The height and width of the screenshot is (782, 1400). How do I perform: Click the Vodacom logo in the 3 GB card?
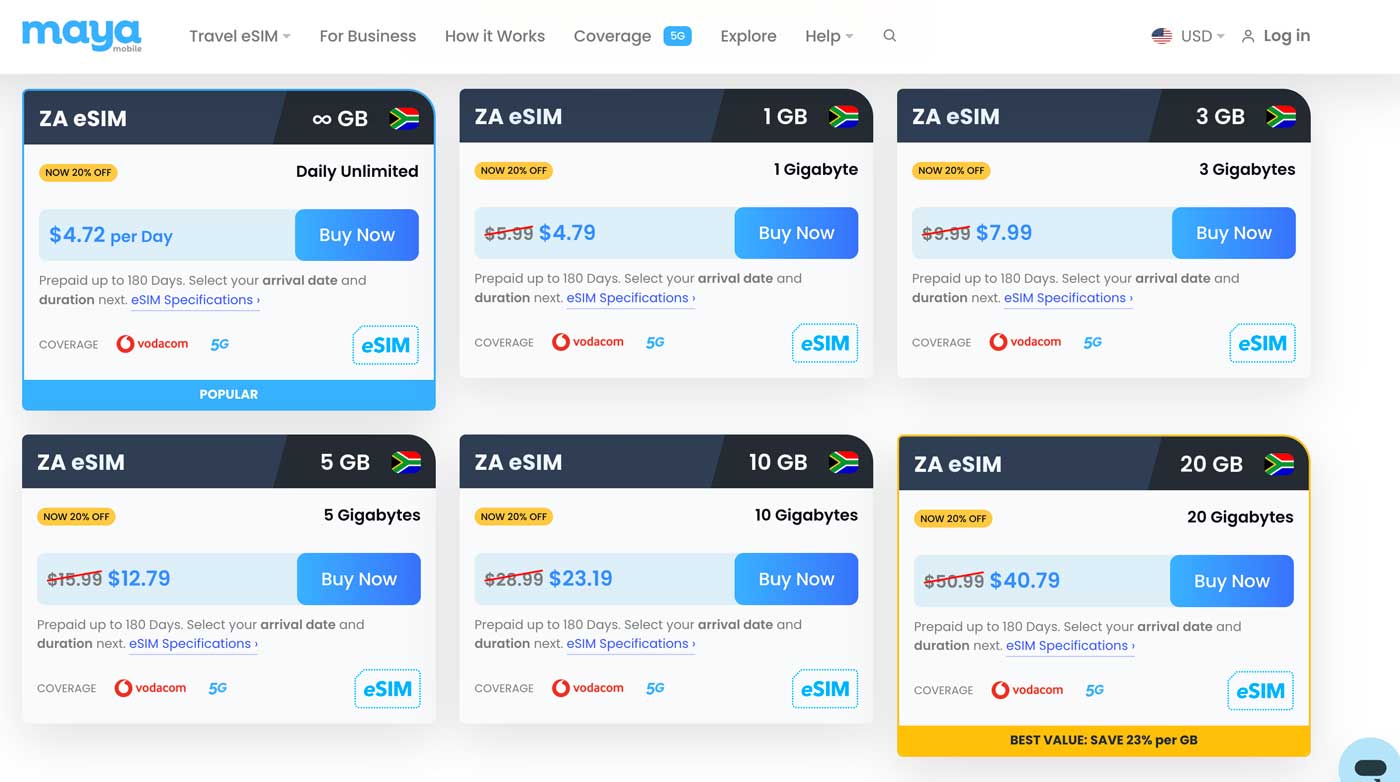(1025, 342)
